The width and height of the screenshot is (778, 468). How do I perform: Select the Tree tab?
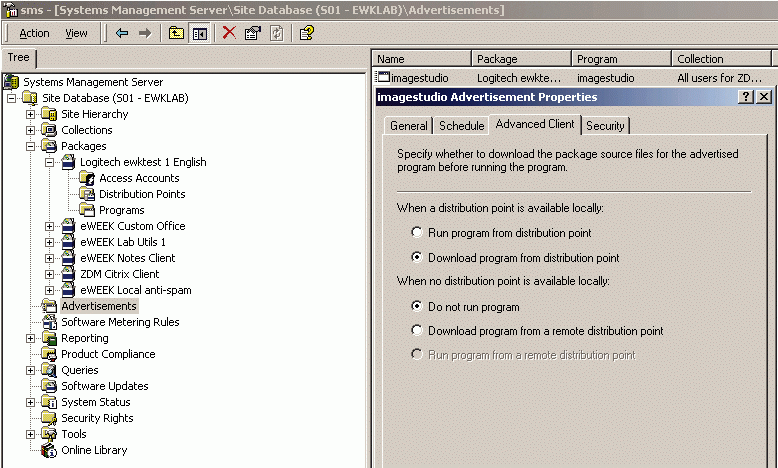19,58
